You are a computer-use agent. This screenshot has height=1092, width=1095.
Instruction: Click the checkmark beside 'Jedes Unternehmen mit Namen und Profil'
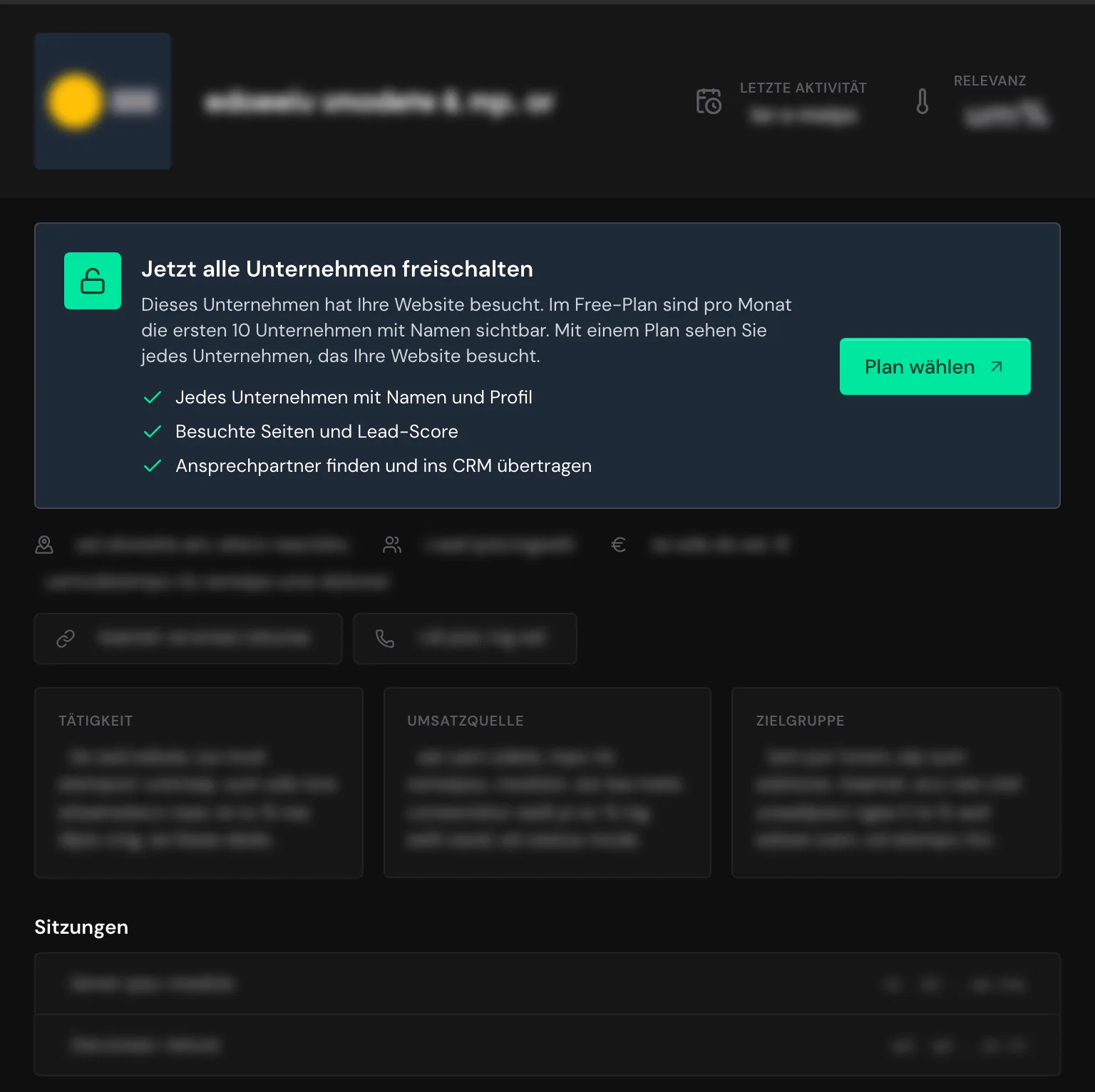[x=153, y=398]
